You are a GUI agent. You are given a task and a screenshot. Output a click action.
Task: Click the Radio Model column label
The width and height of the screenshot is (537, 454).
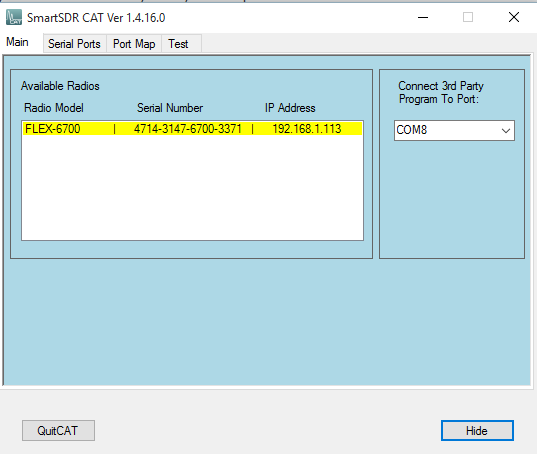[x=54, y=108]
